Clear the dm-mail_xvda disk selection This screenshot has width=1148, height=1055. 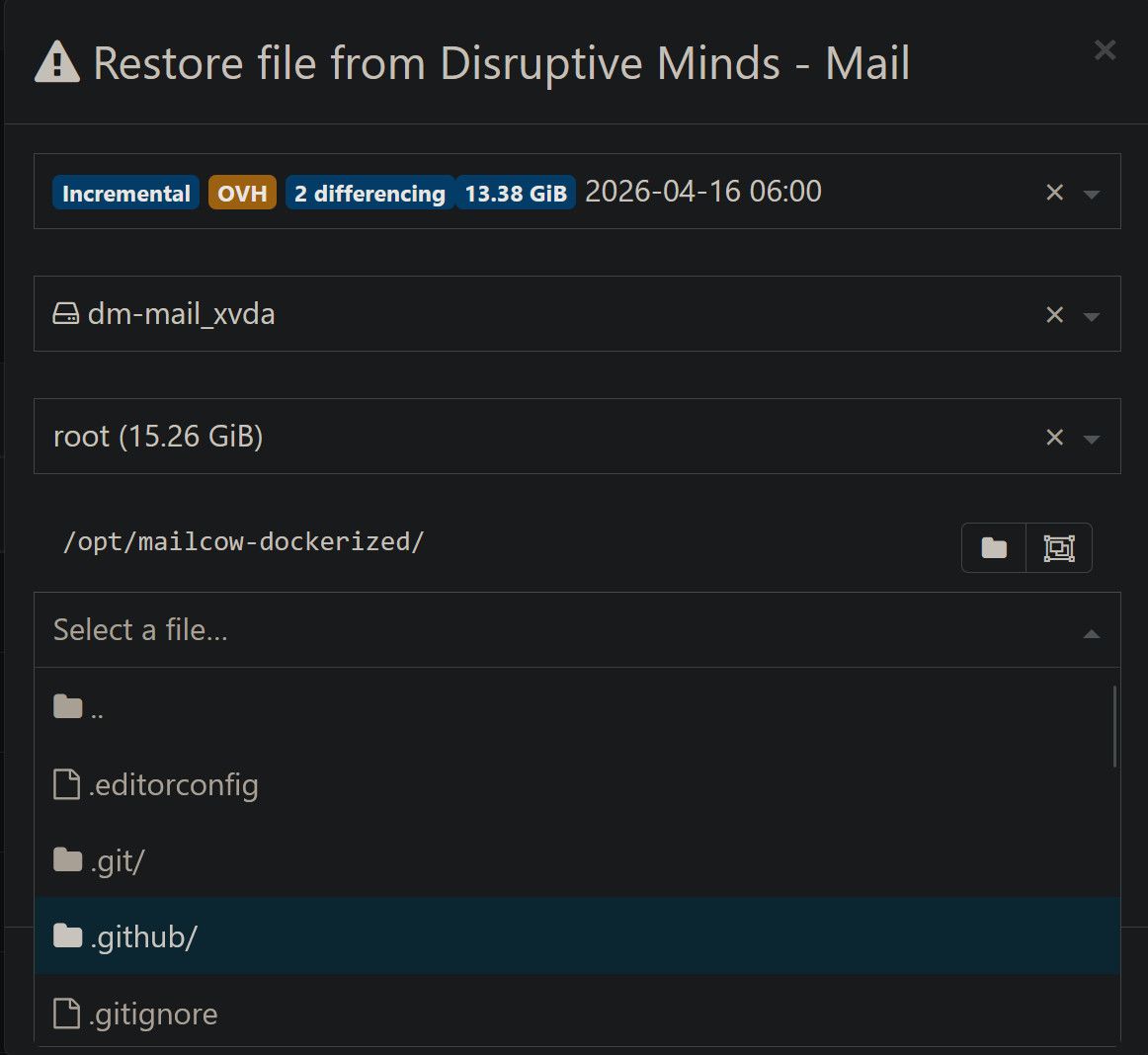(x=1054, y=315)
